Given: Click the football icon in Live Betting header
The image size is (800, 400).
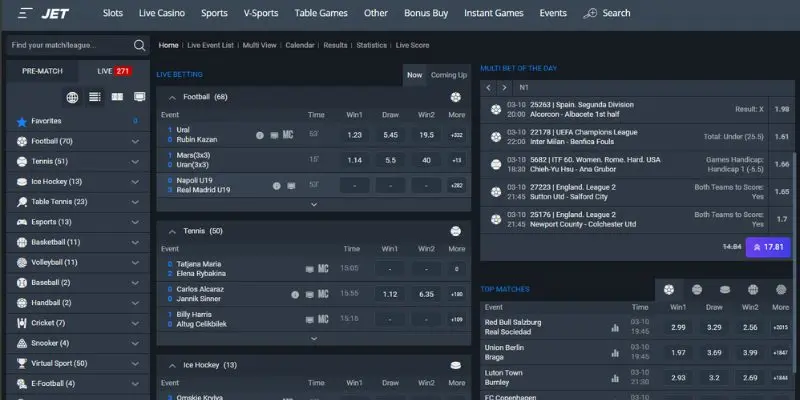Looking at the screenshot, I should point(456,97).
